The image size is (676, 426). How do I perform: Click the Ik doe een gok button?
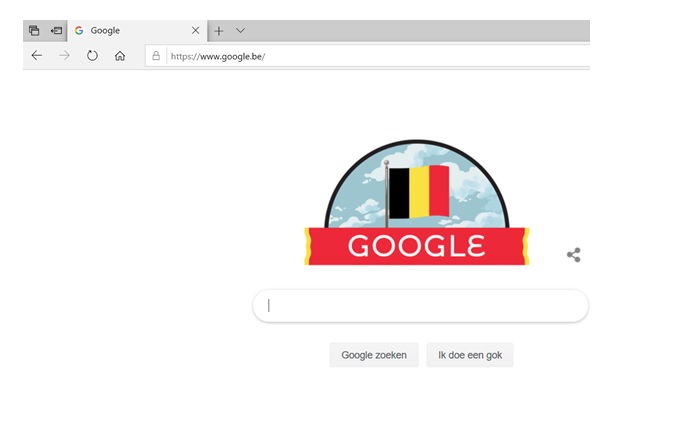tap(470, 355)
